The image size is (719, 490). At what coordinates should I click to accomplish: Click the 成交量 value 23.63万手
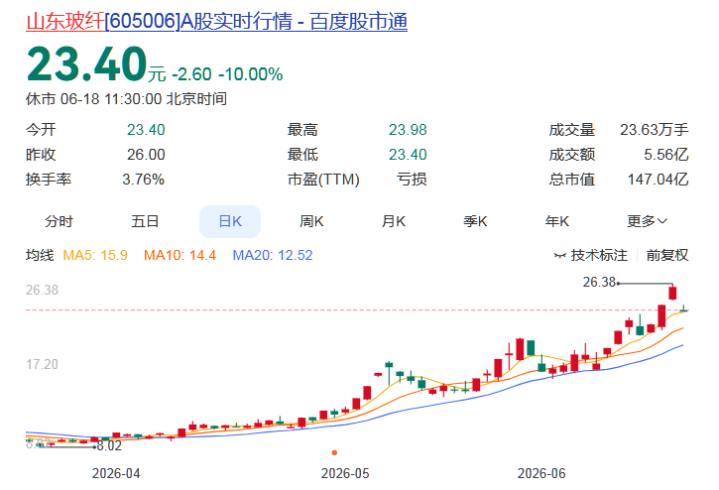point(654,130)
